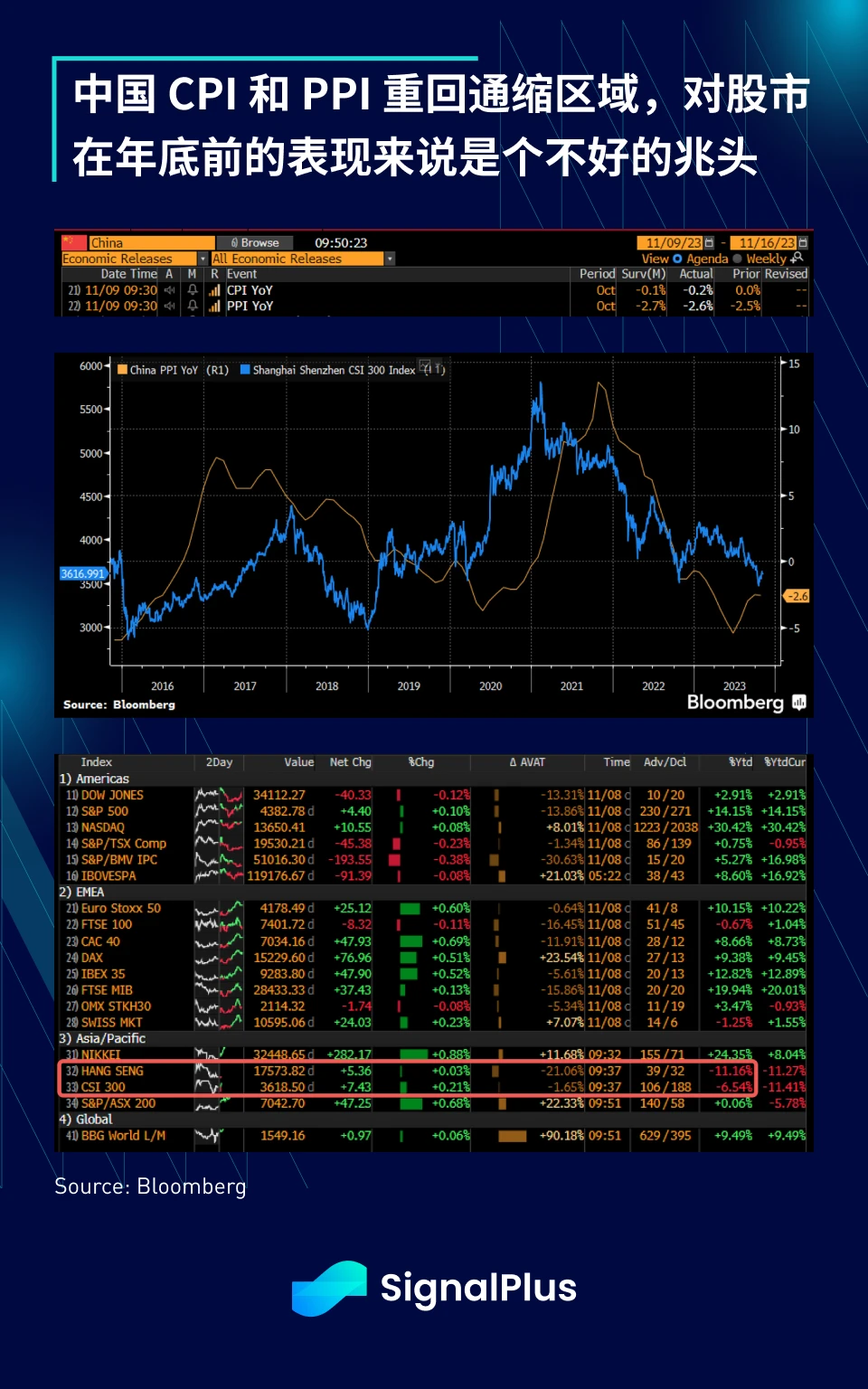
Task: Click the Δ AVAT column header
Action: click(527, 762)
